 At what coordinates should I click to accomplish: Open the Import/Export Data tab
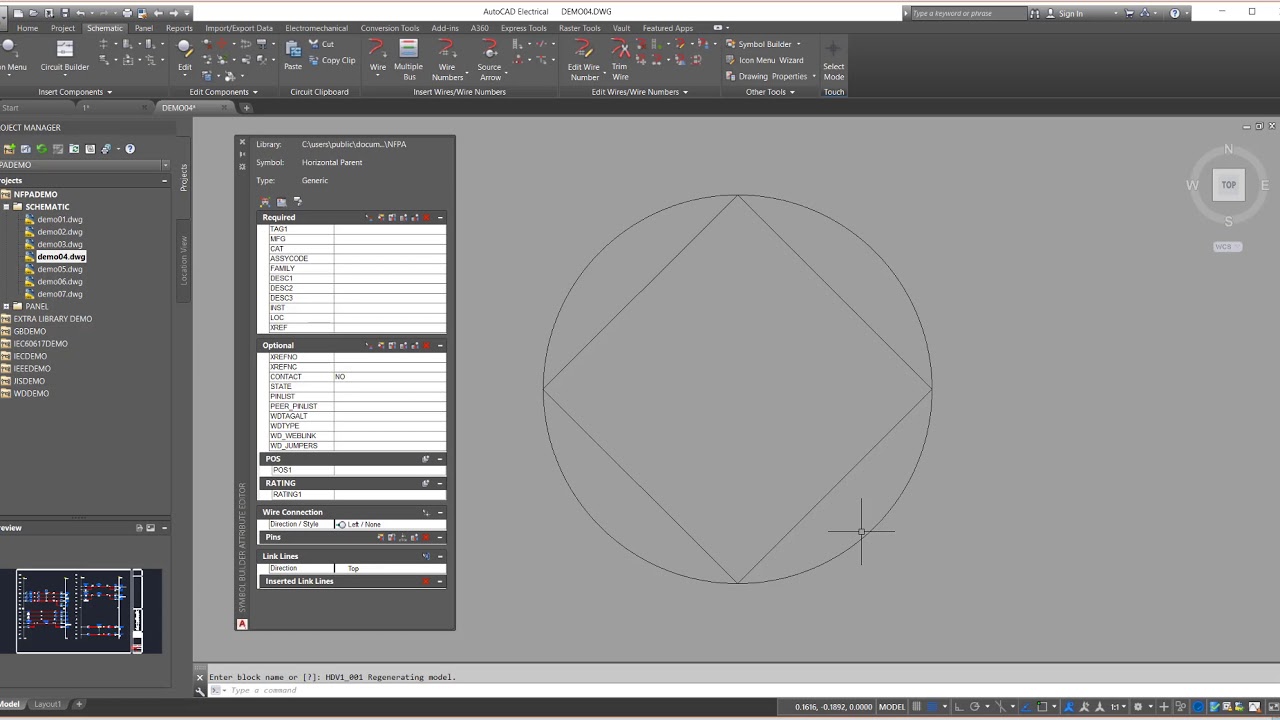pyautogui.click(x=239, y=28)
